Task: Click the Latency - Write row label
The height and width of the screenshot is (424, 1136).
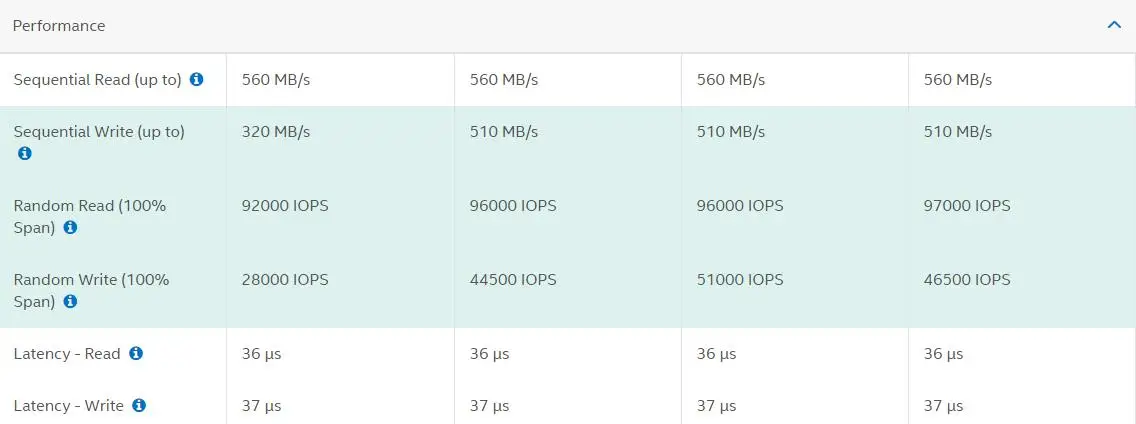Action: click(x=69, y=406)
